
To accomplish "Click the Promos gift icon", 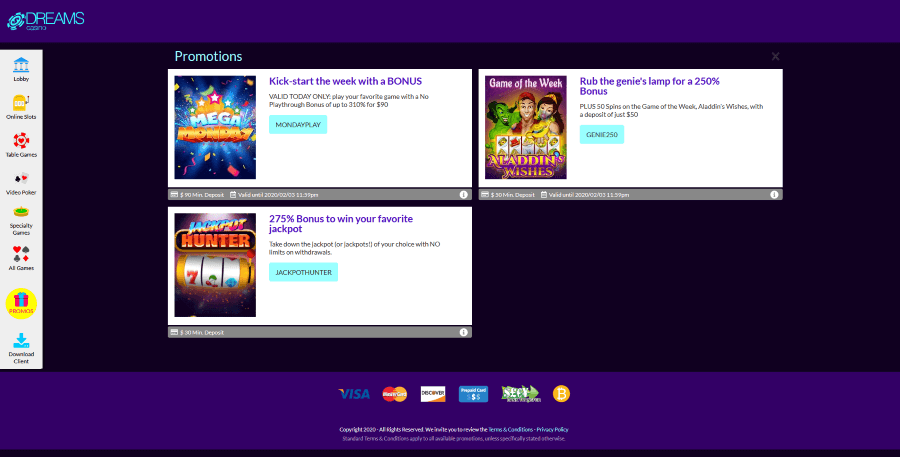I will point(21,304).
